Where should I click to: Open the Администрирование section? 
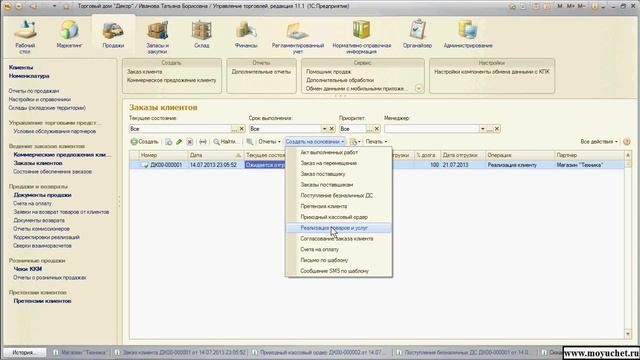pyautogui.click(x=468, y=35)
